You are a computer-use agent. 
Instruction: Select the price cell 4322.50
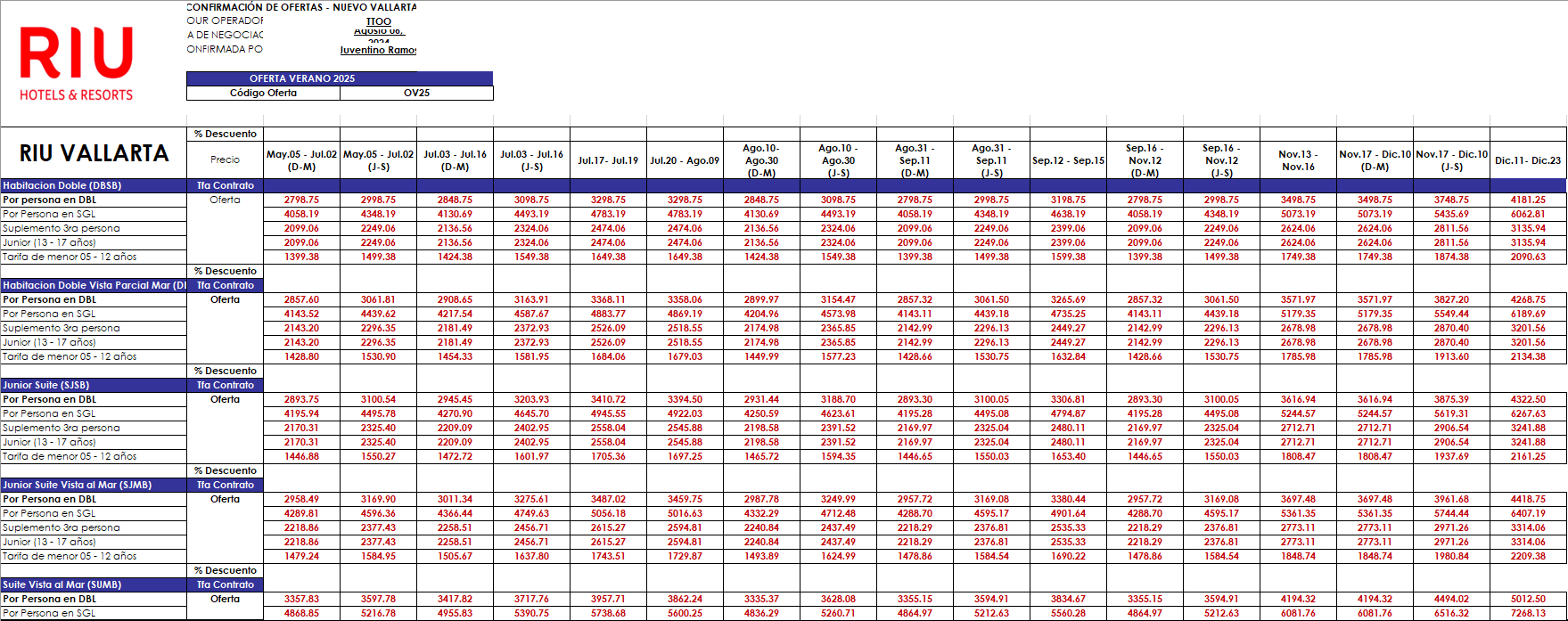(x=1528, y=399)
